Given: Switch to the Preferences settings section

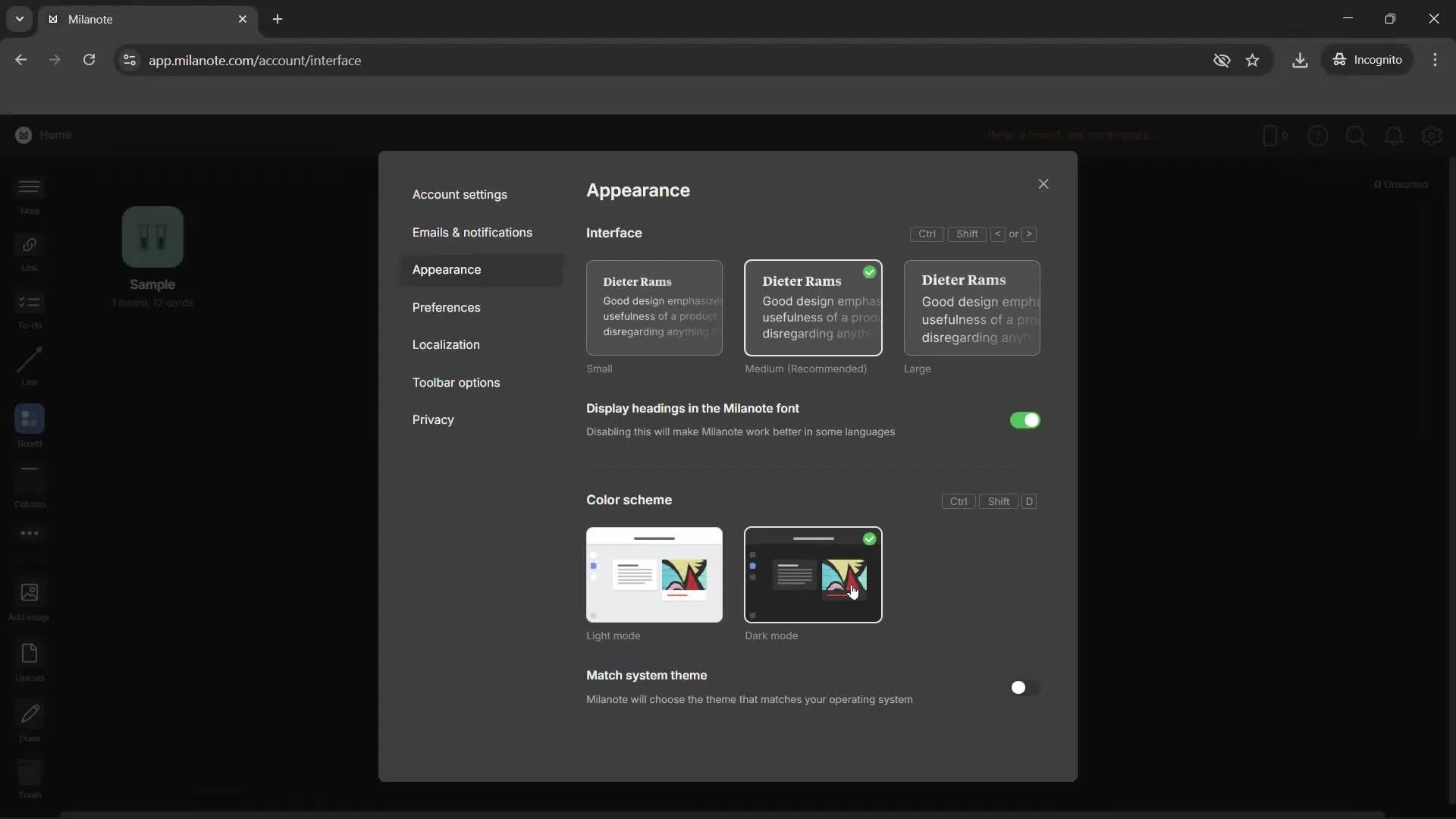Looking at the screenshot, I should click(447, 307).
